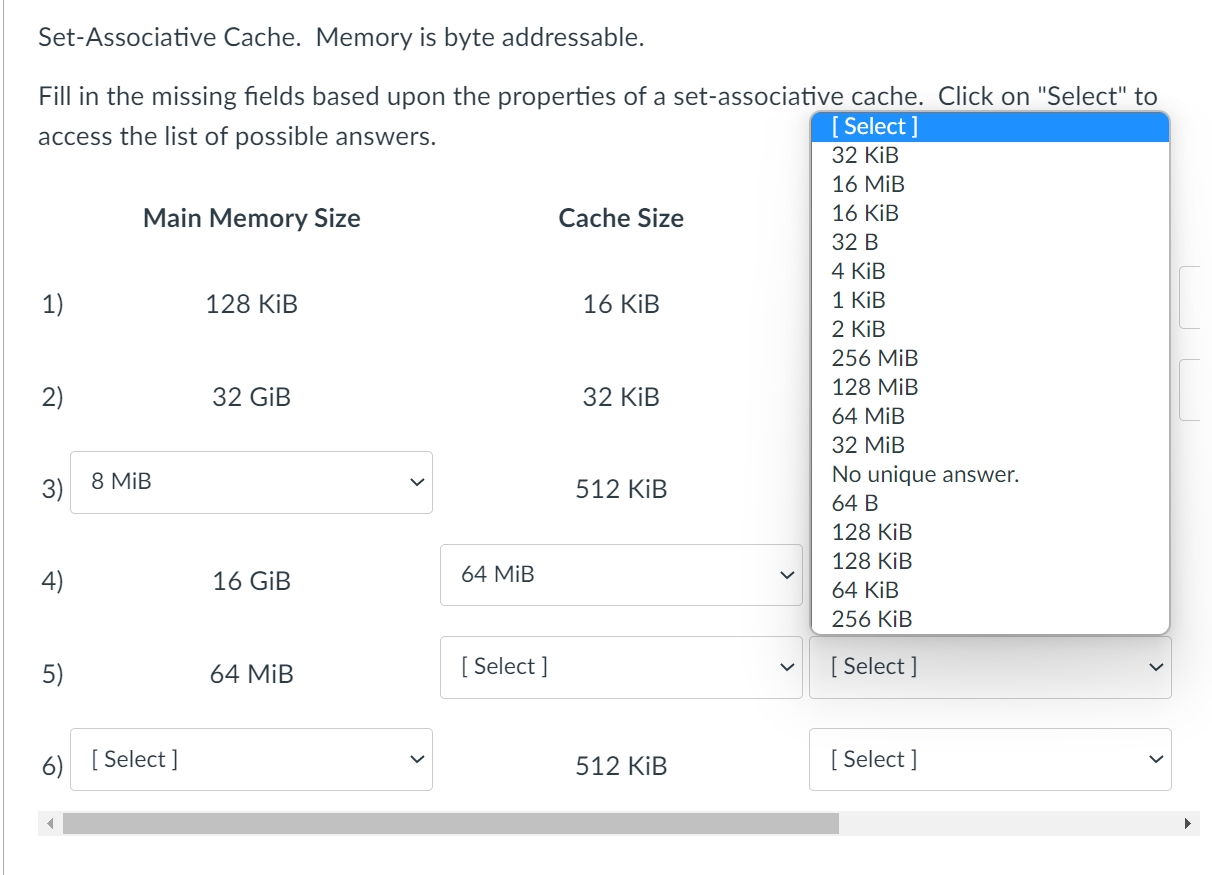Open the "8 MiB" dropdown on row 3
Image resolution: width=1212 pixels, height=875 pixels.
click(x=251, y=482)
